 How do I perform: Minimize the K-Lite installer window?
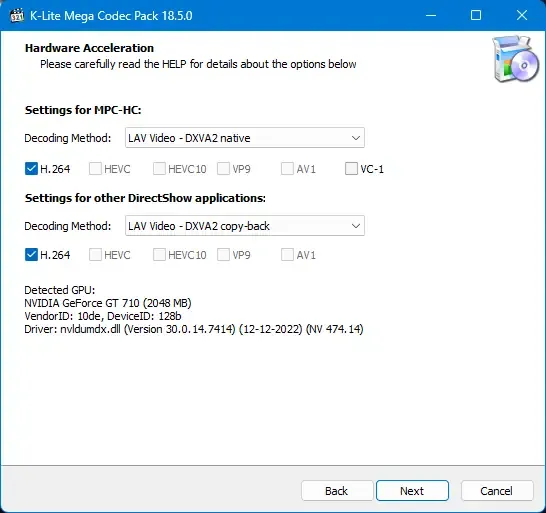click(x=431, y=15)
